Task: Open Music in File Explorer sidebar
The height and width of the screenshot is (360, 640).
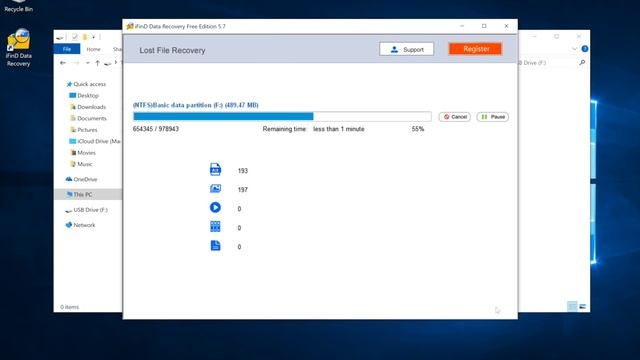Action: point(81,164)
